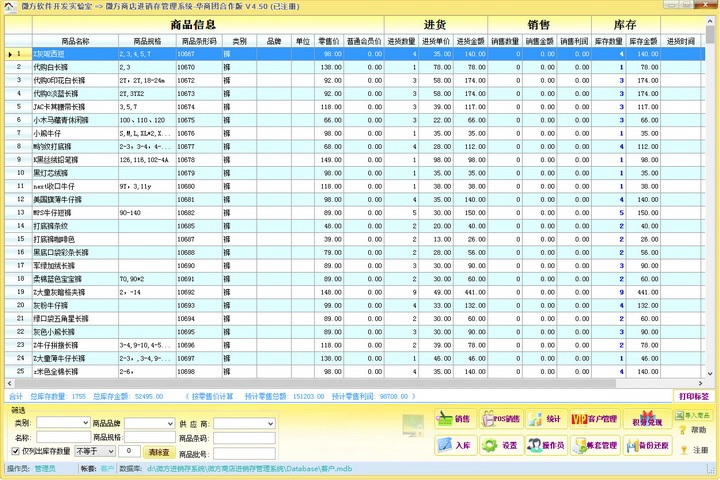Select row 20 灰粉牛仔裤
Screen dimensions: 720x480
[355, 305]
